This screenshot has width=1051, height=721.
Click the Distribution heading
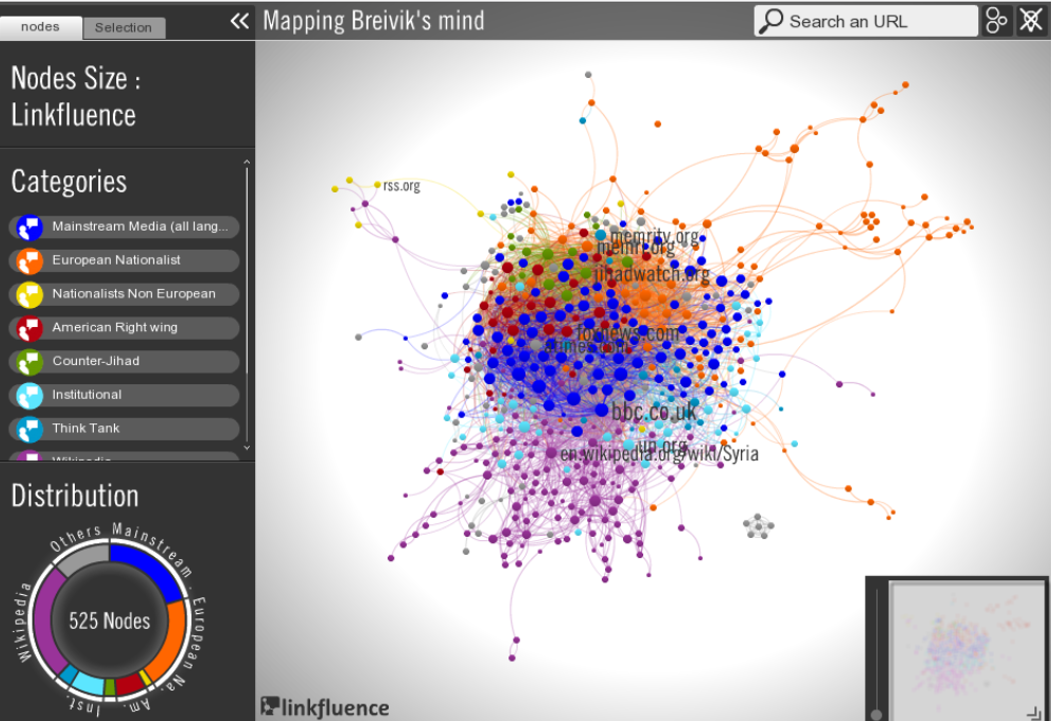pyautogui.click(x=75, y=496)
